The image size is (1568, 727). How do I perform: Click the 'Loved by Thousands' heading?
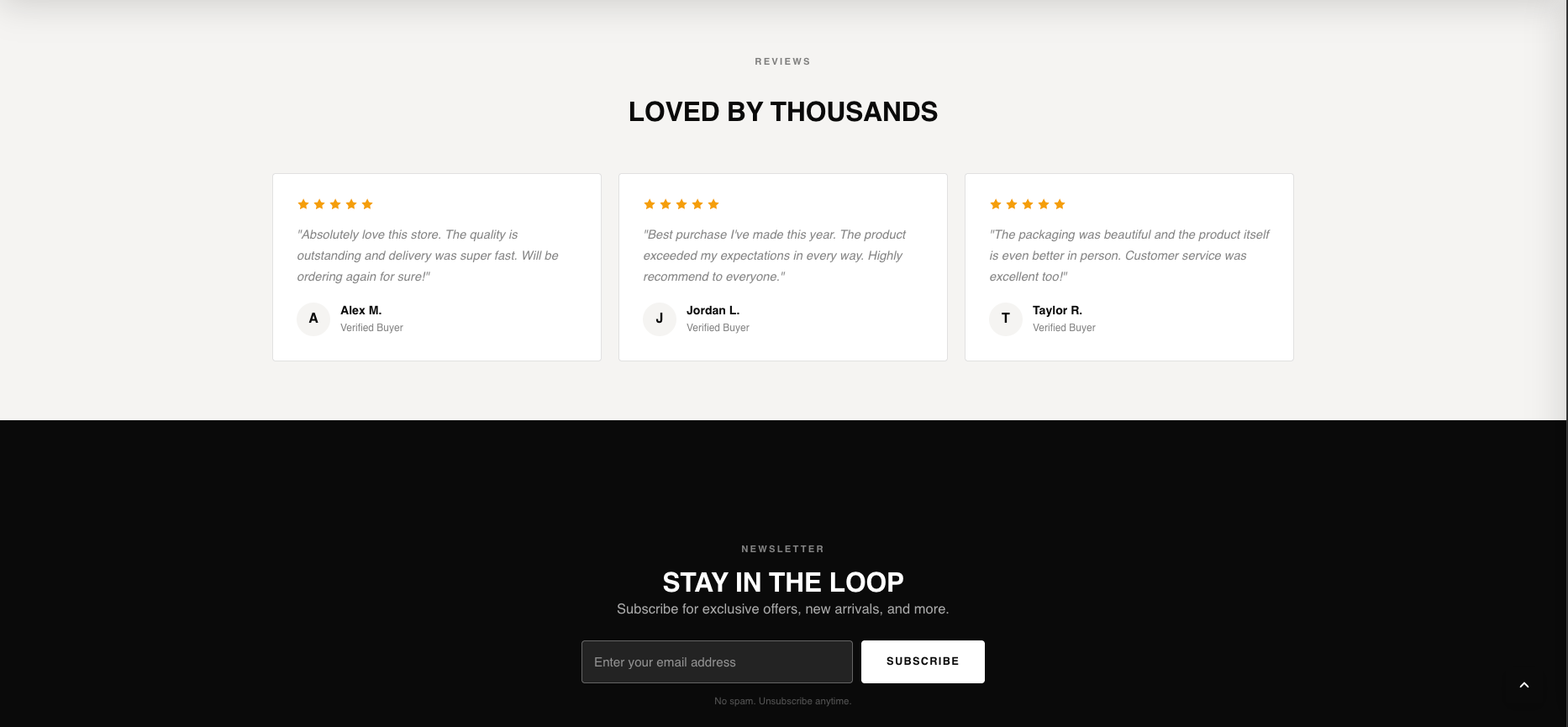[x=783, y=112]
